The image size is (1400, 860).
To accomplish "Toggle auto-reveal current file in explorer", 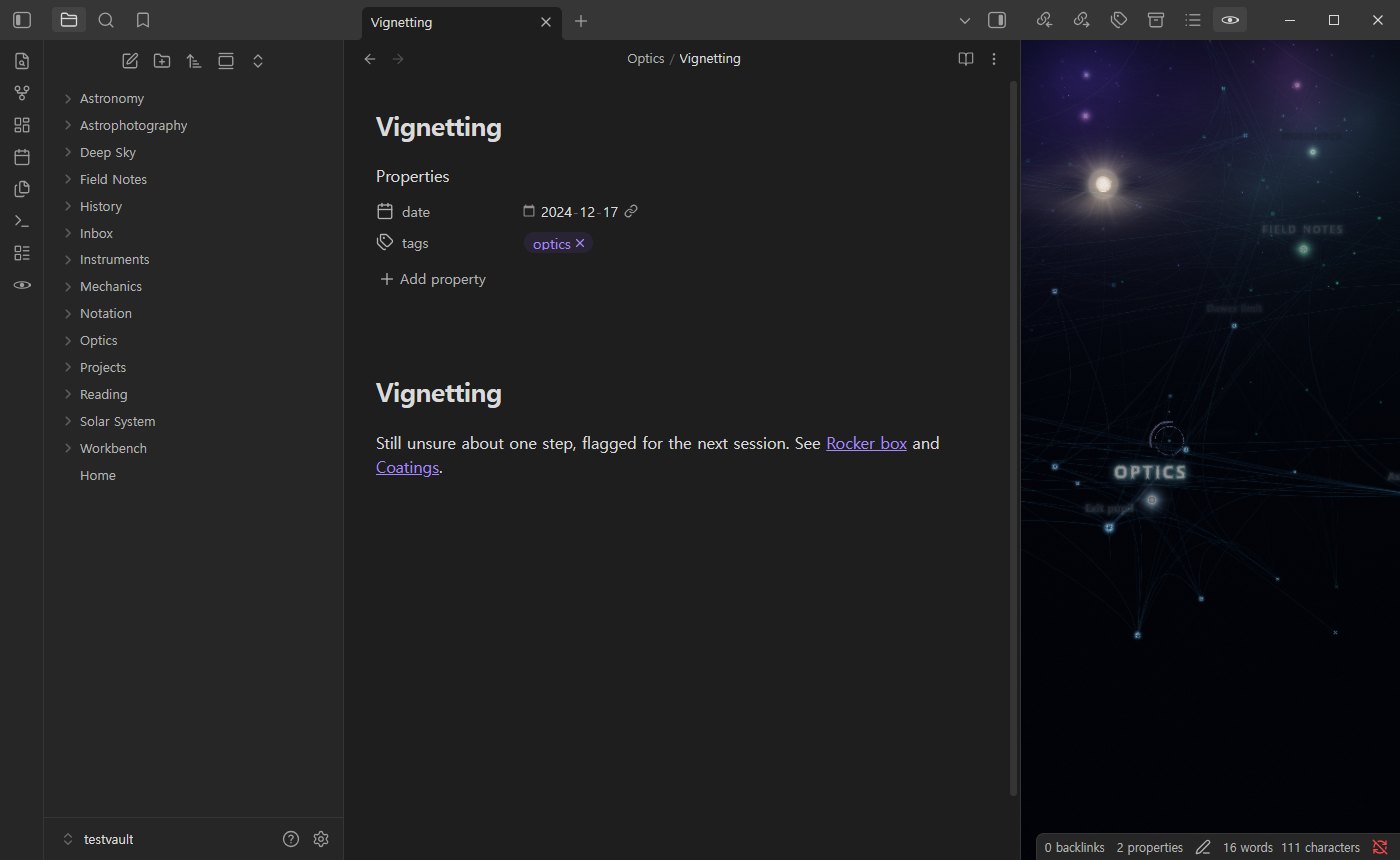I will 226,61.
